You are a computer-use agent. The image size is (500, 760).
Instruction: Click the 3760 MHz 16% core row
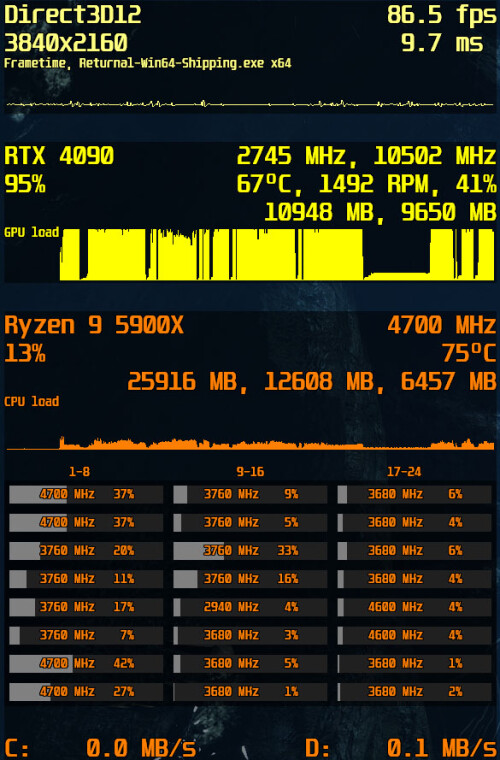tap(250, 579)
